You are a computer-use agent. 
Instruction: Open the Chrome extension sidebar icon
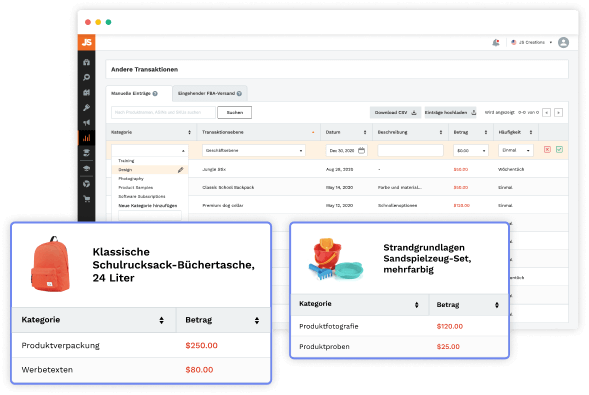tap(86, 184)
